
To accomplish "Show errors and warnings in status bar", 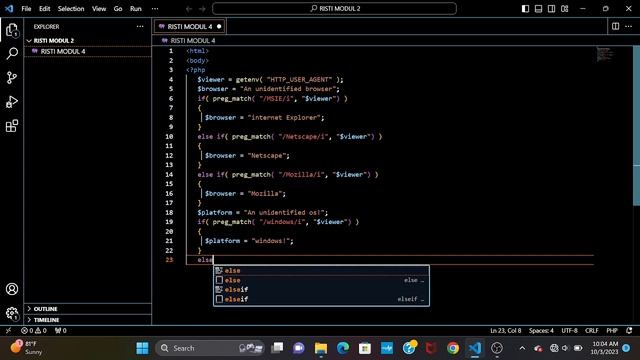I will coord(34,331).
